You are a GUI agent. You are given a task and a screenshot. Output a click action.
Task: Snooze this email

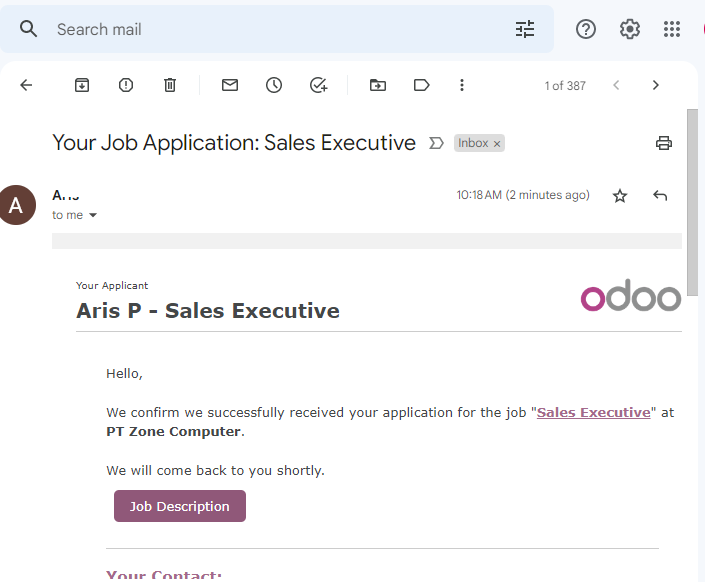tap(274, 85)
